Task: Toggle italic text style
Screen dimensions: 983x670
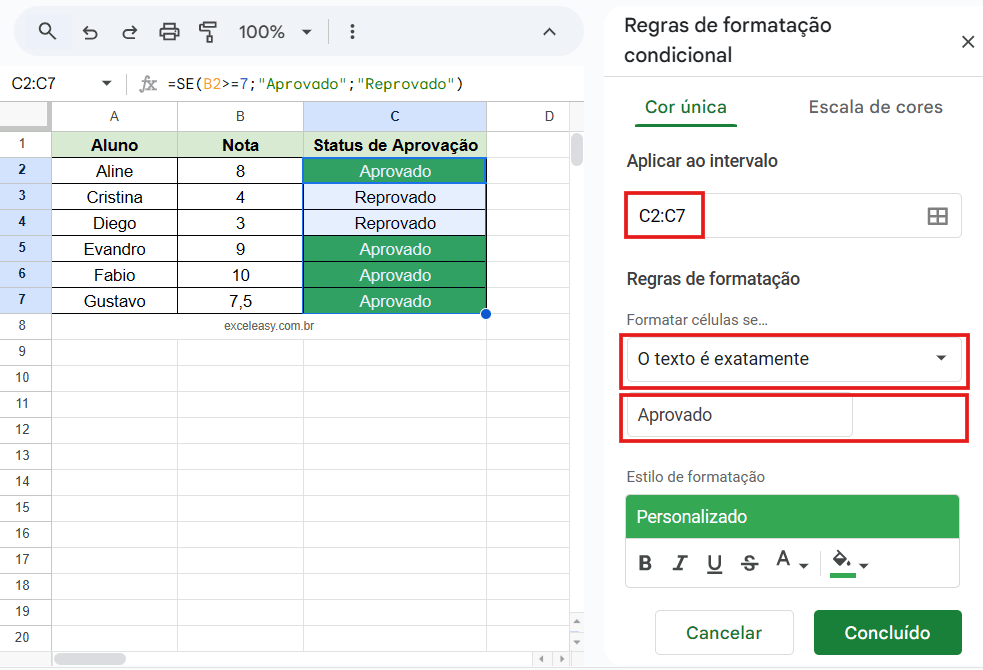Action: coord(679,563)
